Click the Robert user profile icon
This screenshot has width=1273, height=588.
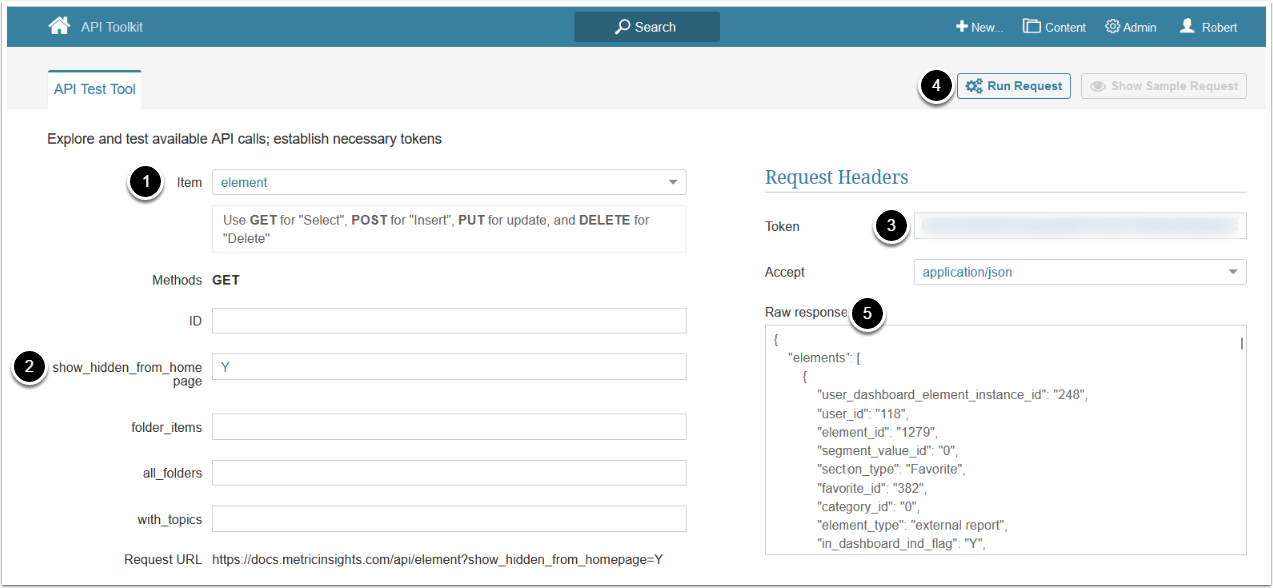1187,27
